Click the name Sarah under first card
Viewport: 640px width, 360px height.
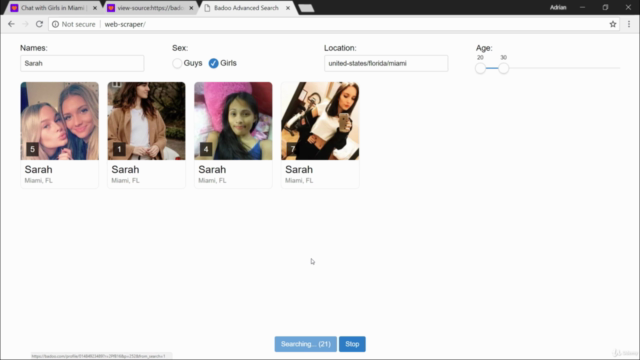click(x=38, y=169)
